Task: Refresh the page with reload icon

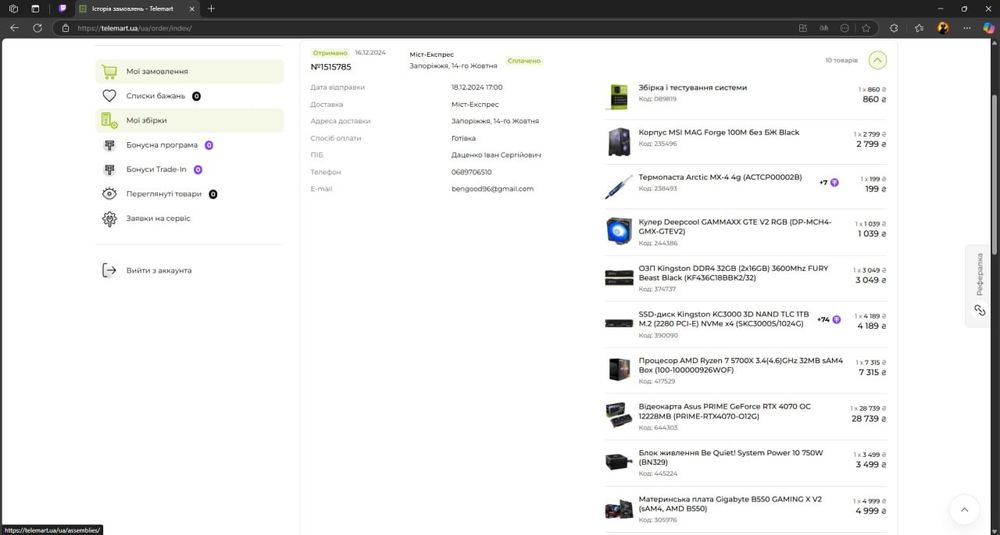Action: (38, 28)
